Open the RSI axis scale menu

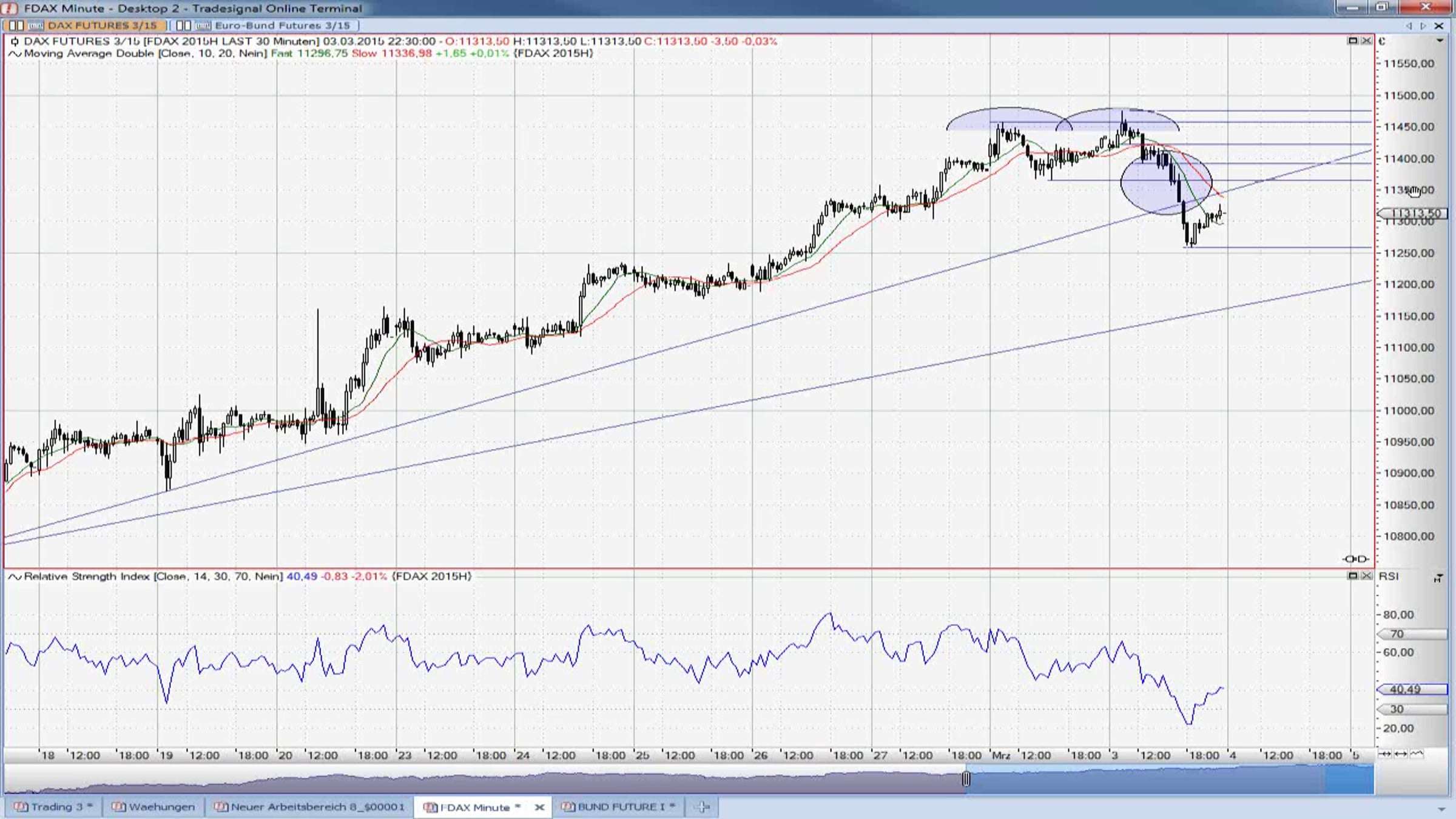1438,578
